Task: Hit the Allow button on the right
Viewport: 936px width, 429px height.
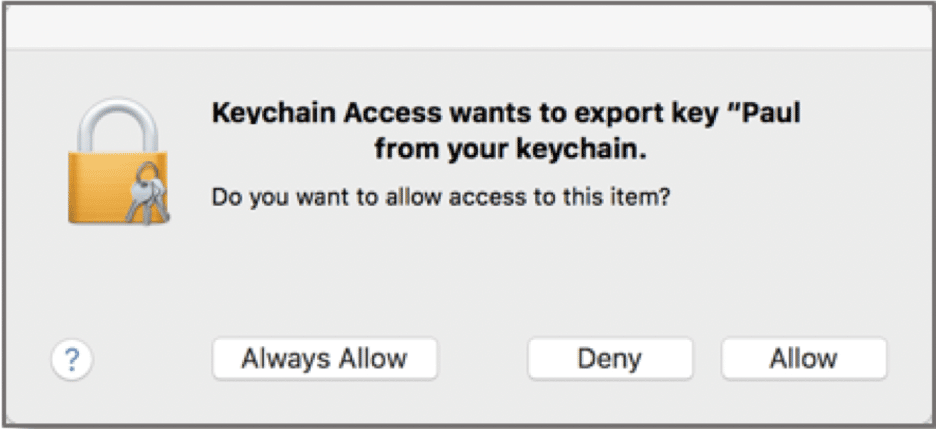Action: (803, 358)
